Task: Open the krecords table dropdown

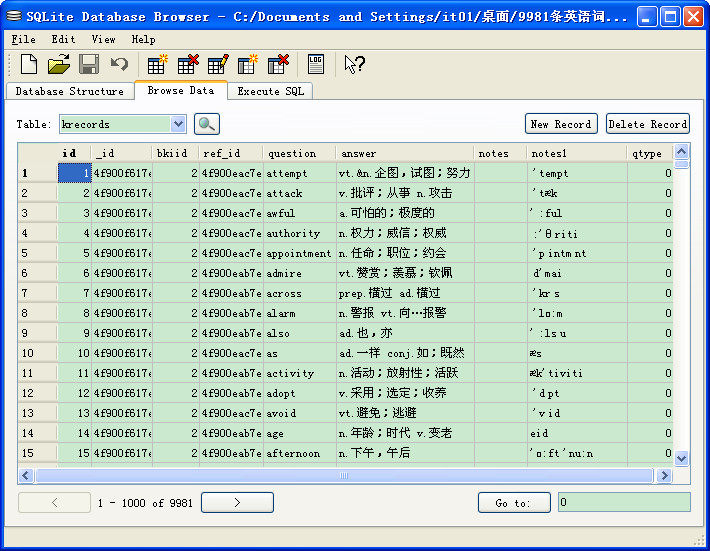Action: pos(178,124)
